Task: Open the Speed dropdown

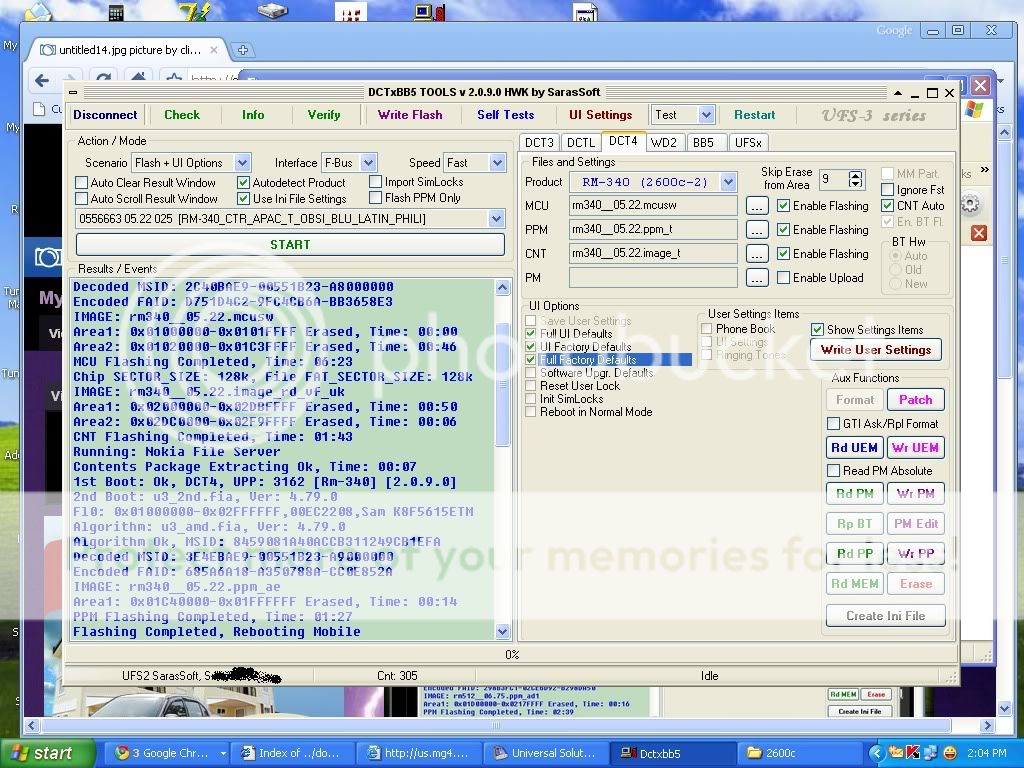Action: [x=498, y=163]
